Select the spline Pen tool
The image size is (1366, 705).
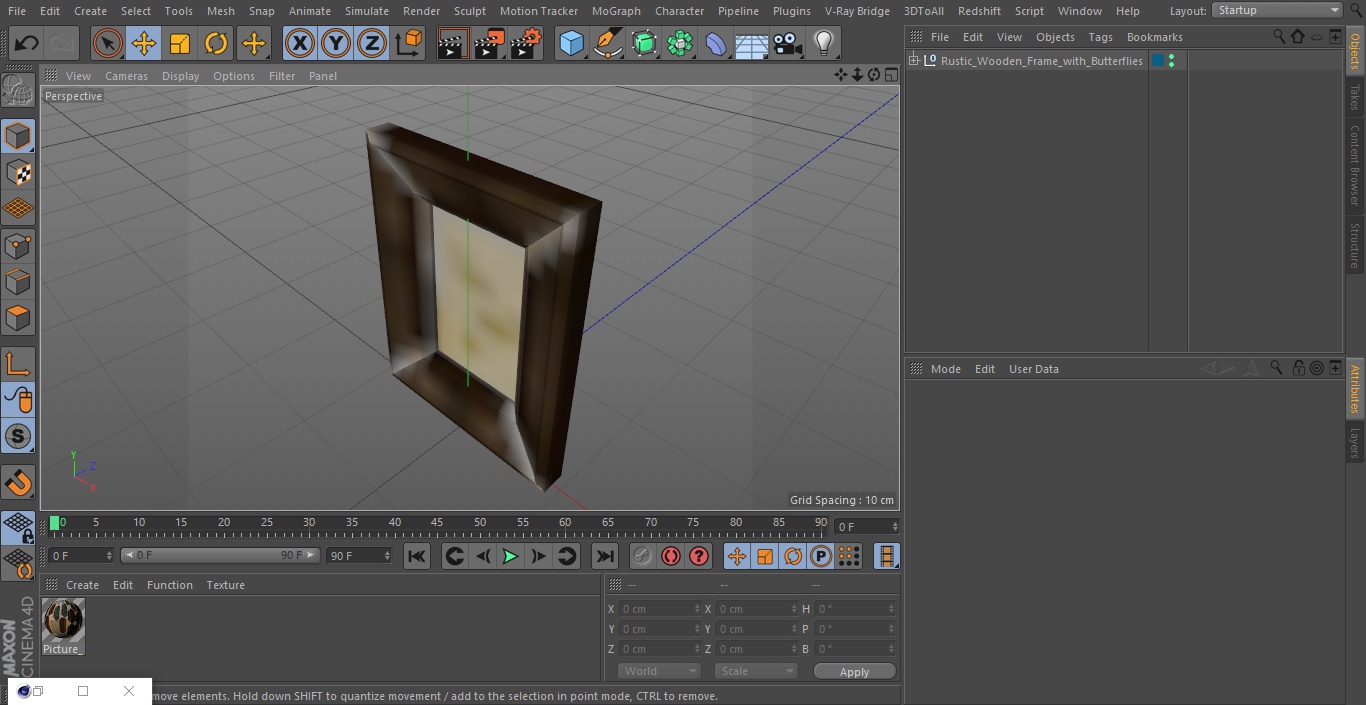[607, 43]
